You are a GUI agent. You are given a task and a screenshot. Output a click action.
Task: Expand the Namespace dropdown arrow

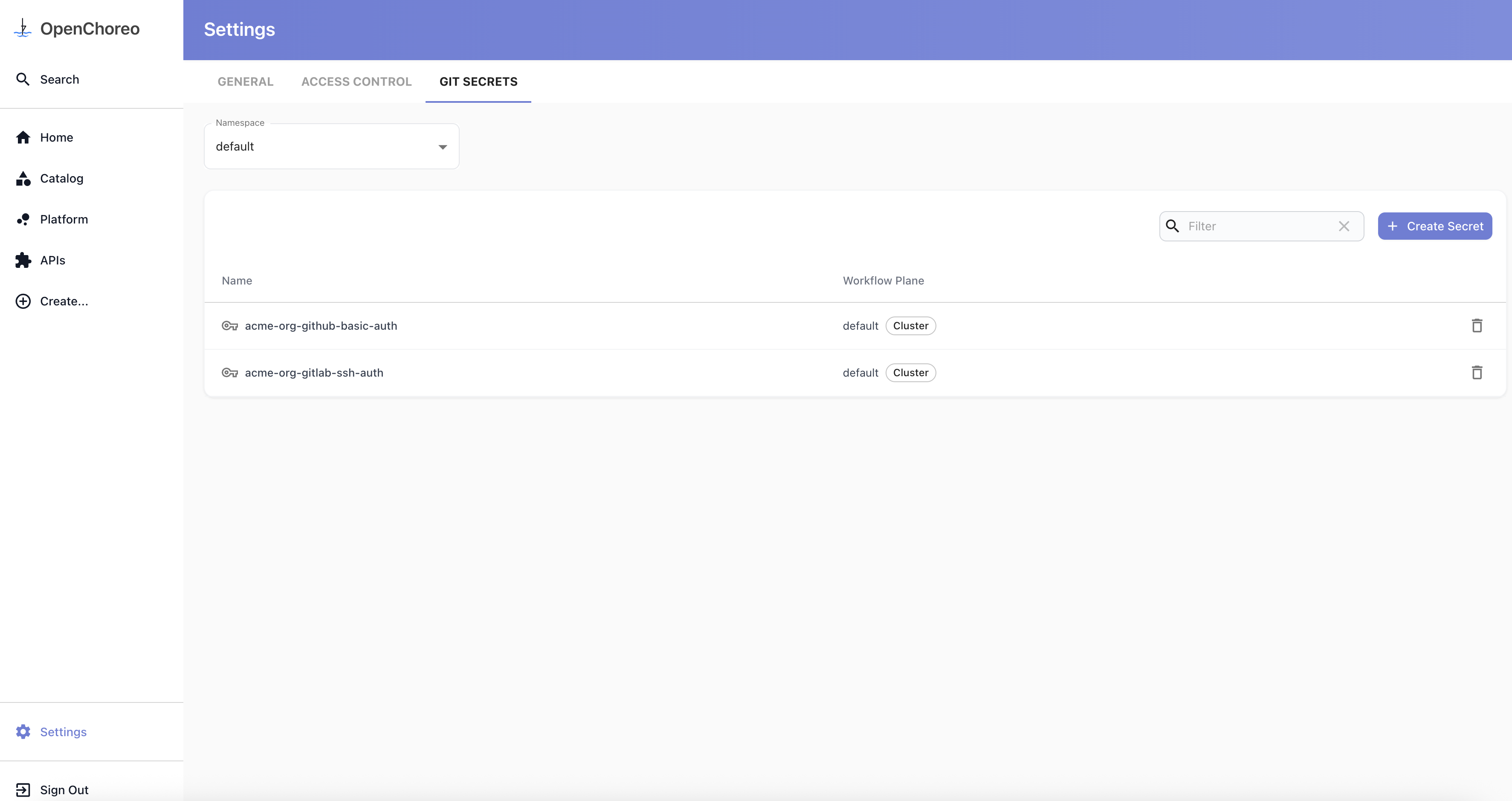(x=443, y=147)
